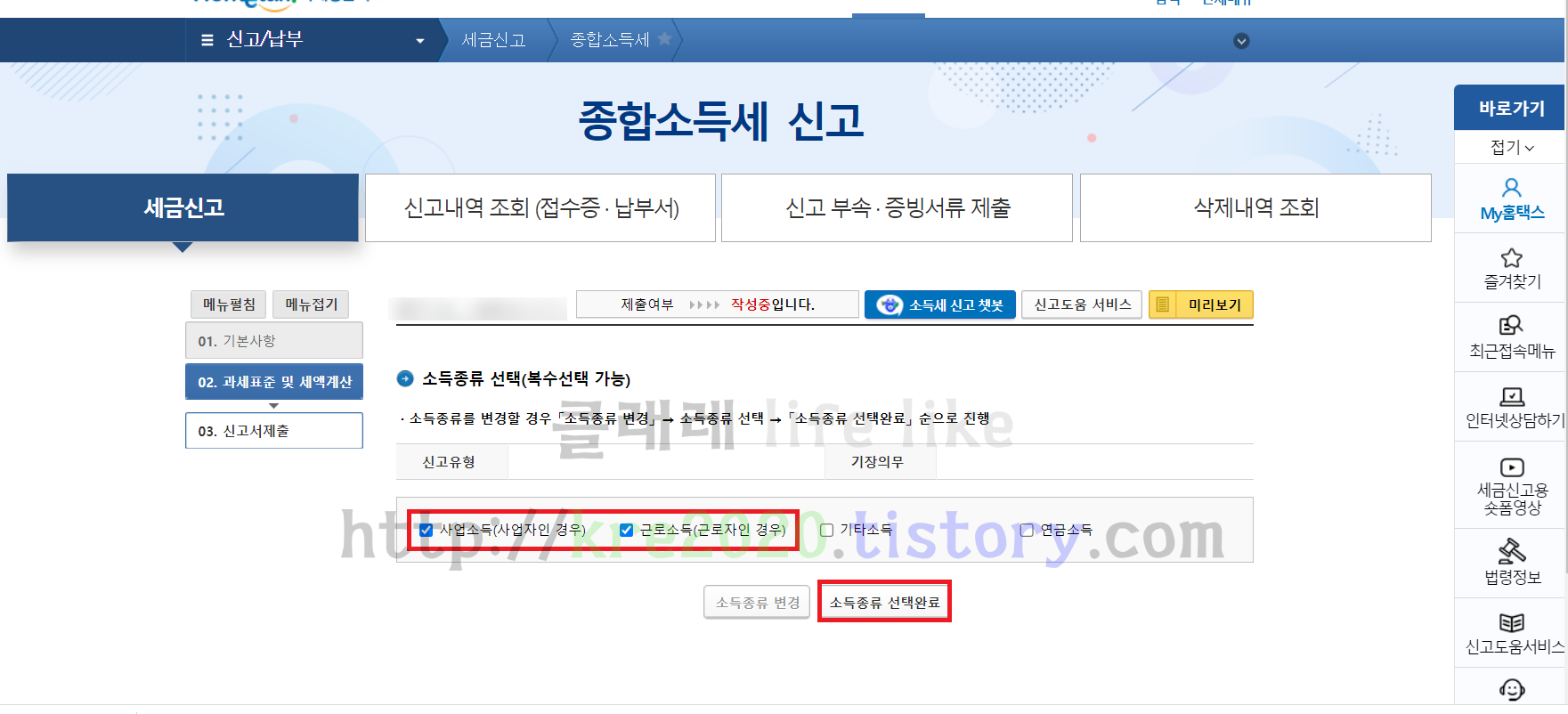Open 법령정보 gavel icon
The width and height of the screenshot is (1568, 714).
tap(1512, 551)
